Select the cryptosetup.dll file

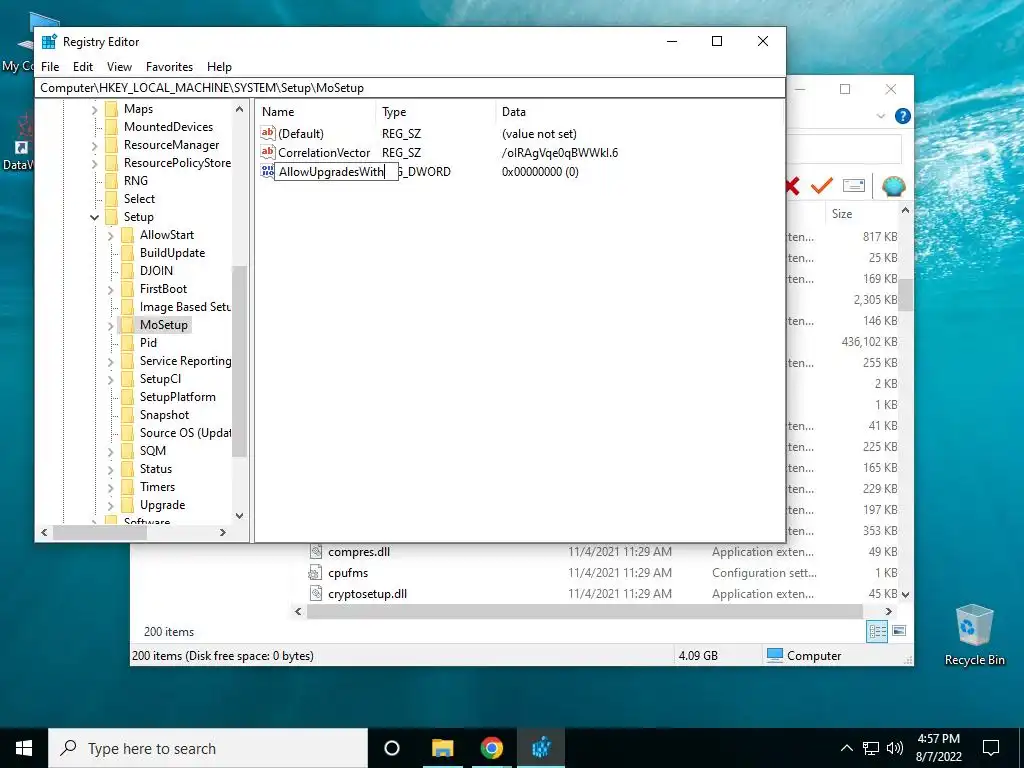[x=367, y=594]
